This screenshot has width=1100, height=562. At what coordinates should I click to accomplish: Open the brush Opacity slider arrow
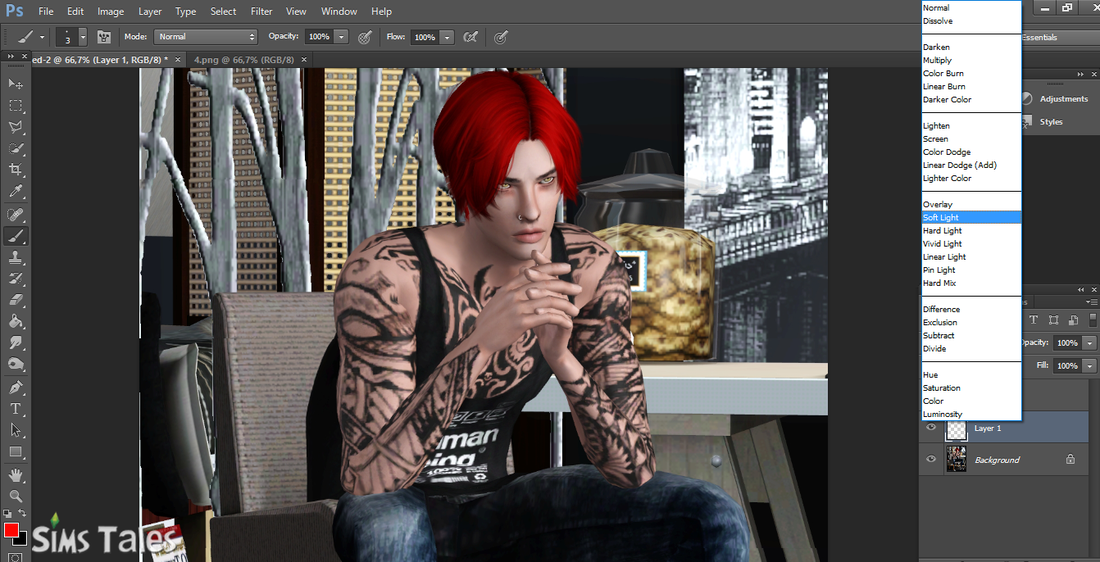tap(341, 37)
